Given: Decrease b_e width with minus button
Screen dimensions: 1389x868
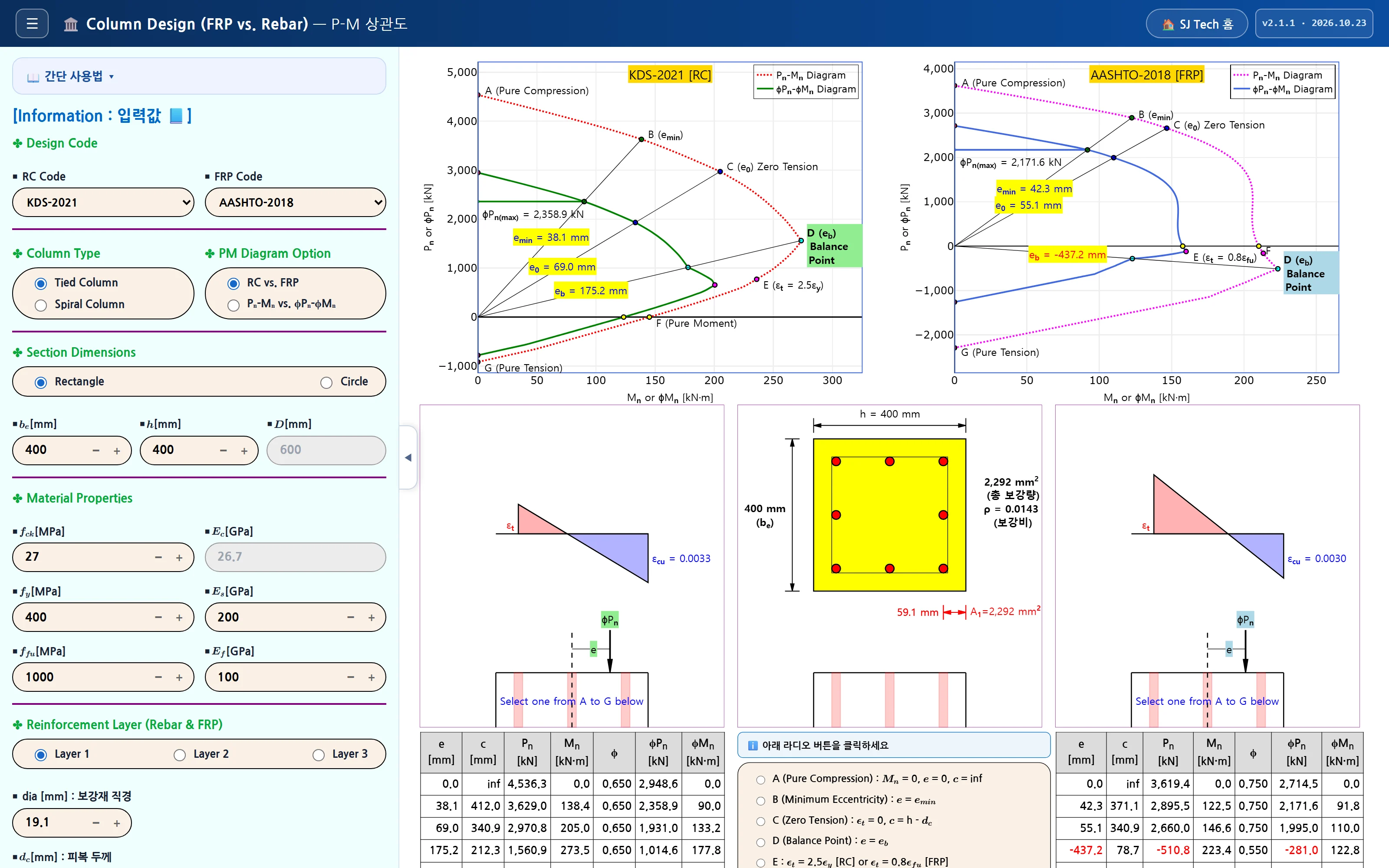Looking at the screenshot, I should click(x=96, y=450).
